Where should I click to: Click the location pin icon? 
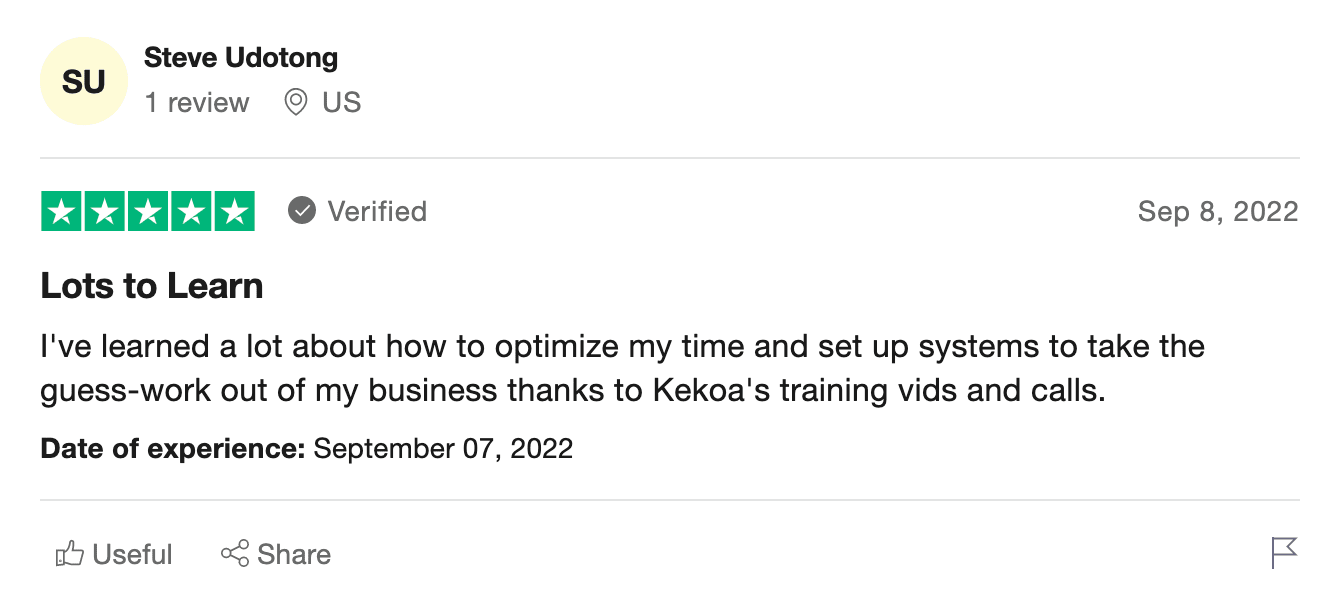click(296, 102)
